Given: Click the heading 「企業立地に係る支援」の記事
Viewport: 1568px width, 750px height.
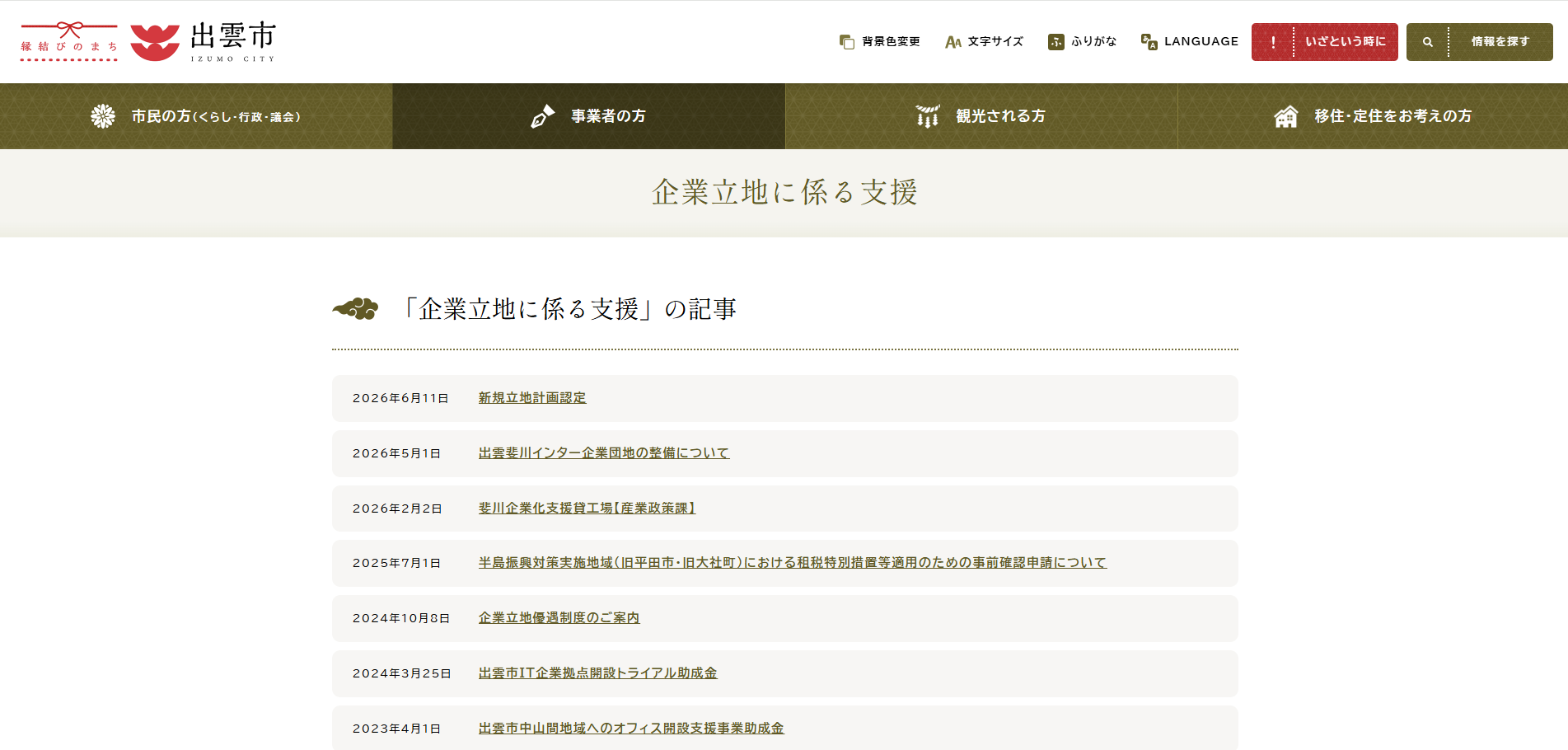Looking at the screenshot, I should pyautogui.click(x=569, y=309).
